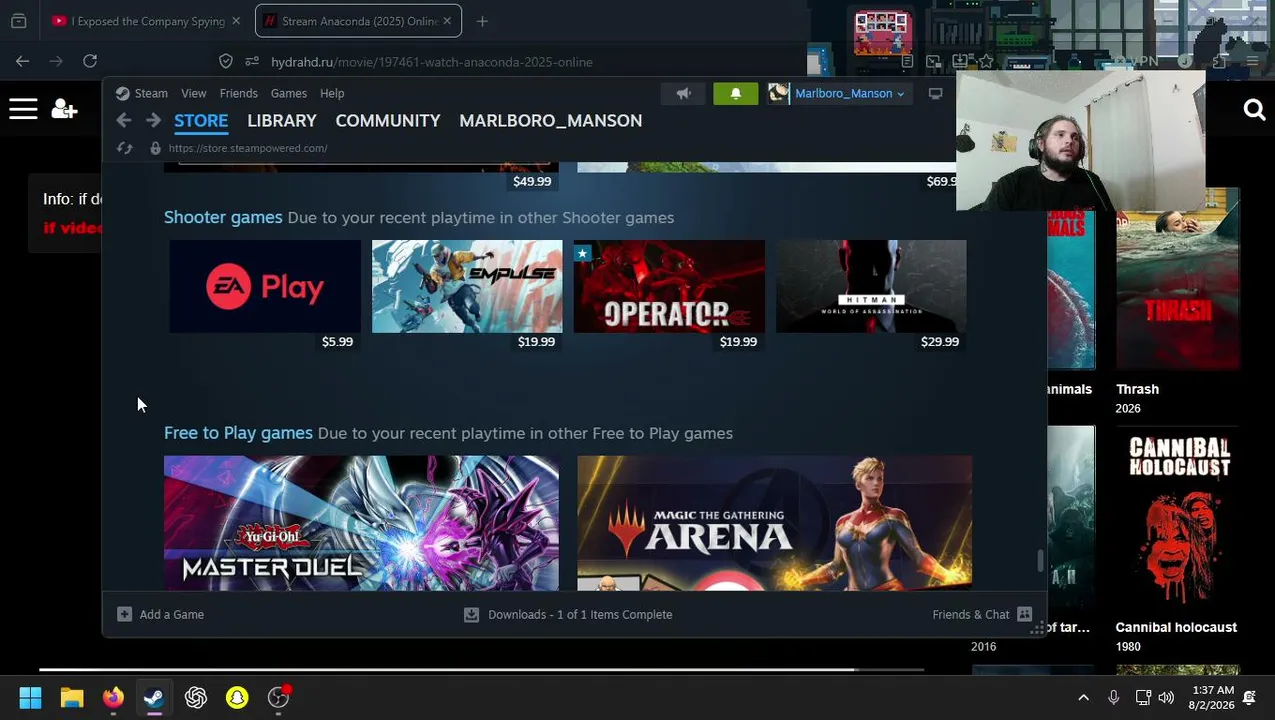The image size is (1275, 720).
Task: Open the View menu in Steam
Action: [194, 93]
